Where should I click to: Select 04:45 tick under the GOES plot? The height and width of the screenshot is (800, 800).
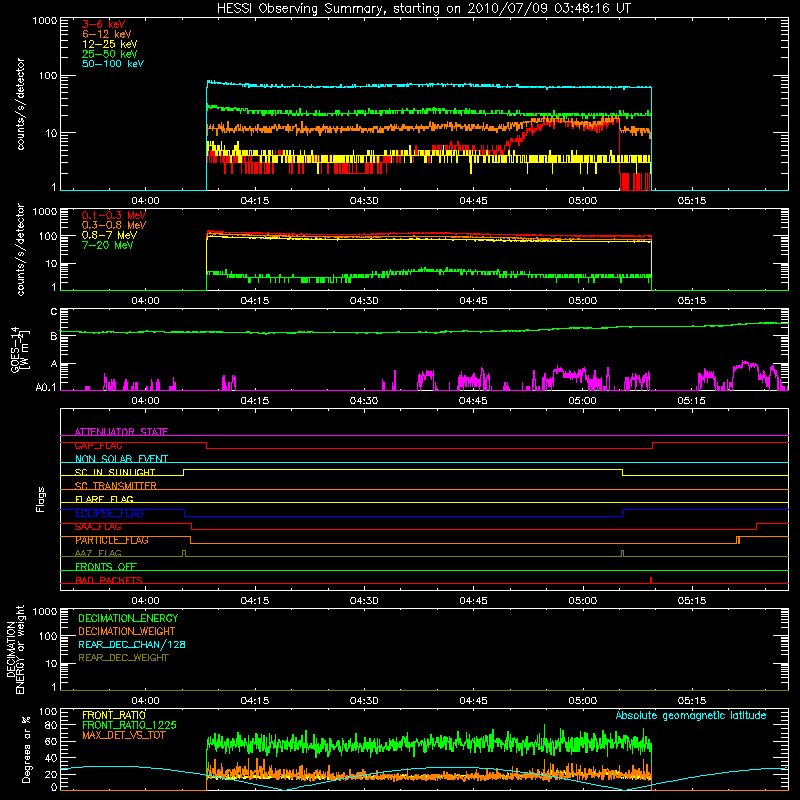point(473,401)
